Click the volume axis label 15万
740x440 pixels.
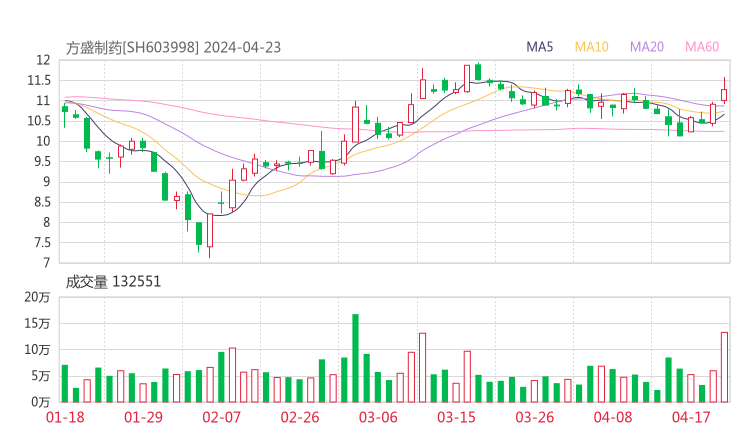click(37, 323)
